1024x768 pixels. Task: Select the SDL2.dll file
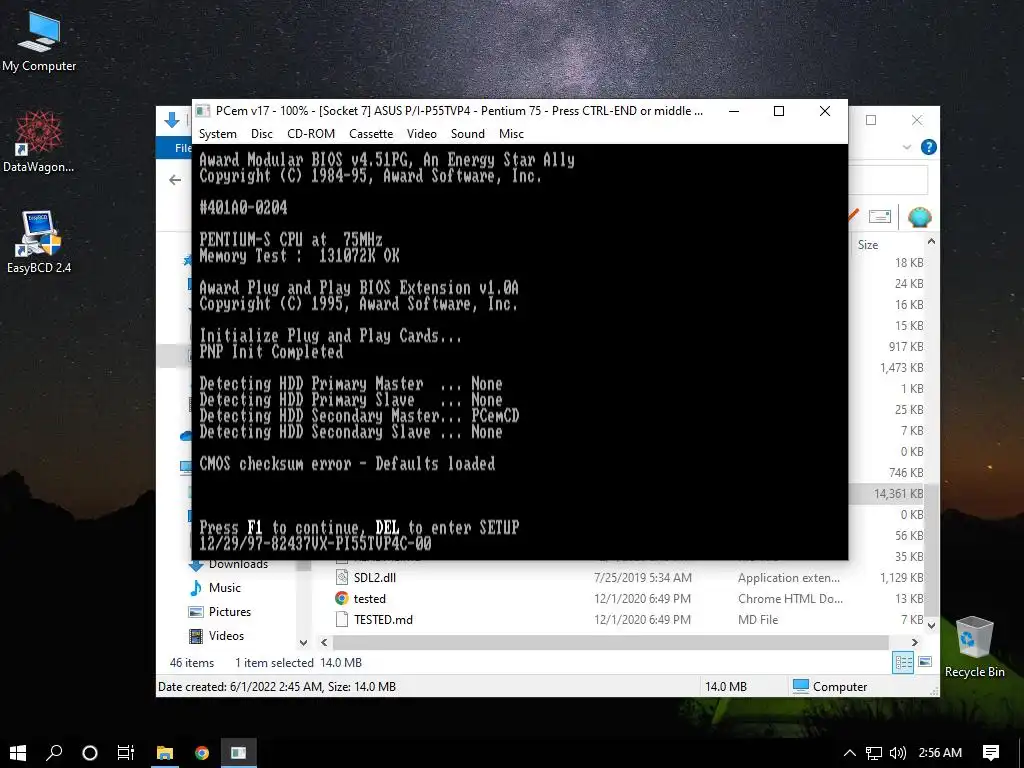[x=375, y=577]
